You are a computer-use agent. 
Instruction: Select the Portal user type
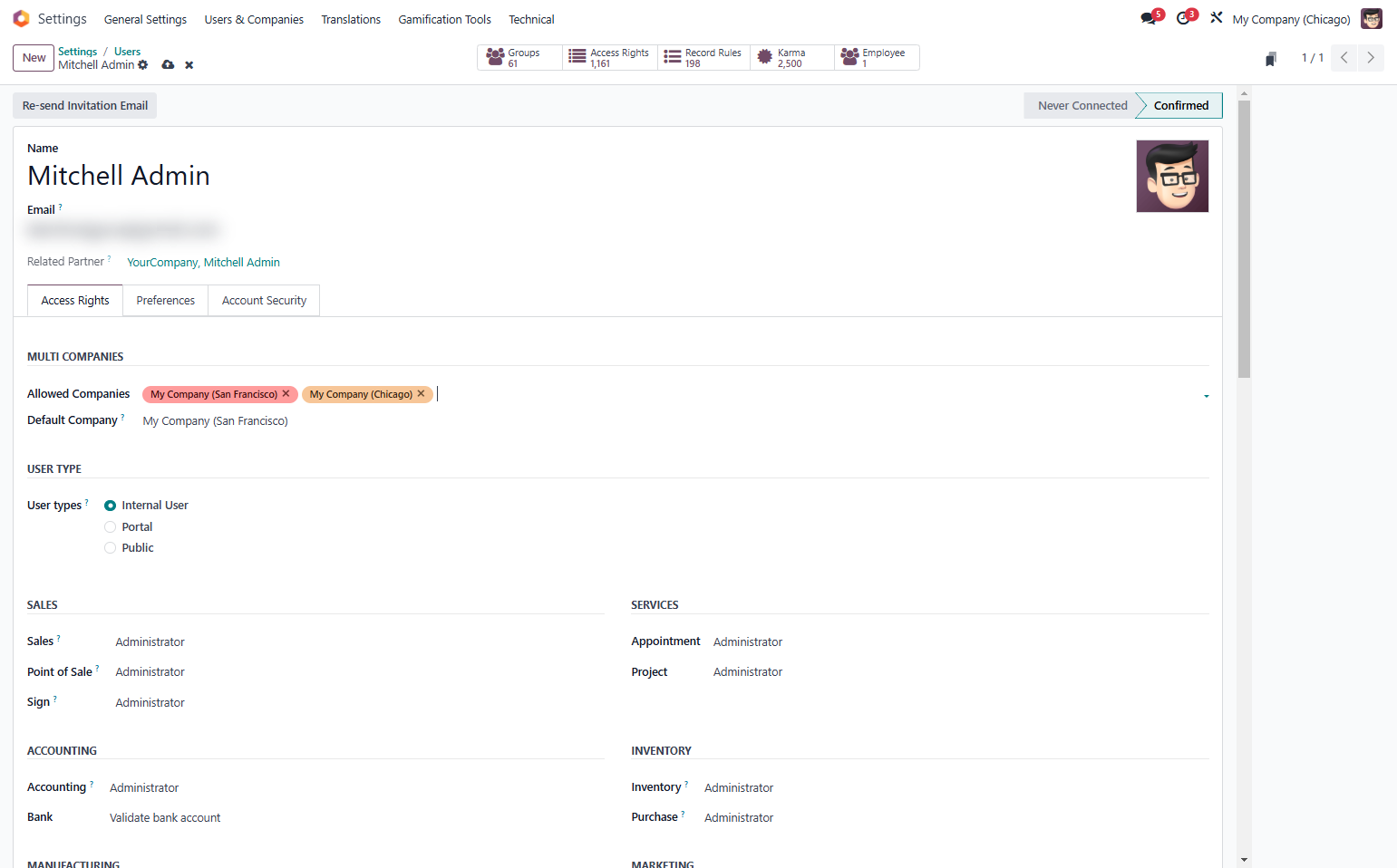(x=110, y=527)
